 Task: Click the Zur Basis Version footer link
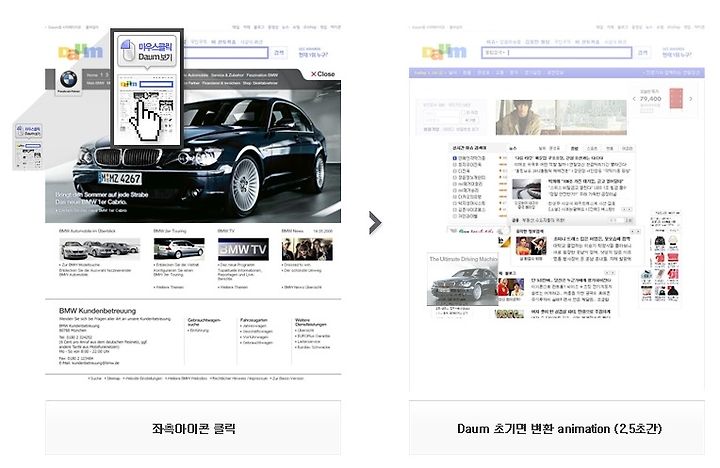tap(287, 378)
